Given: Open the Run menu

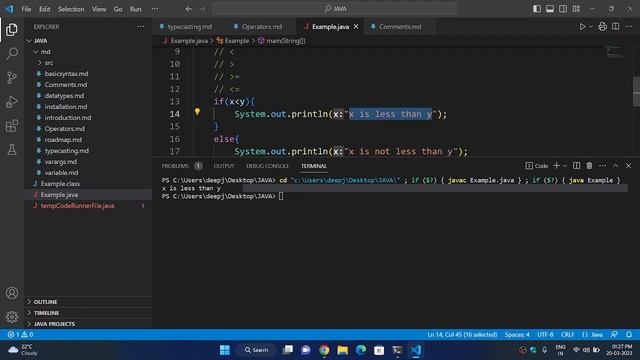Looking at the screenshot, I should coord(136,9).
